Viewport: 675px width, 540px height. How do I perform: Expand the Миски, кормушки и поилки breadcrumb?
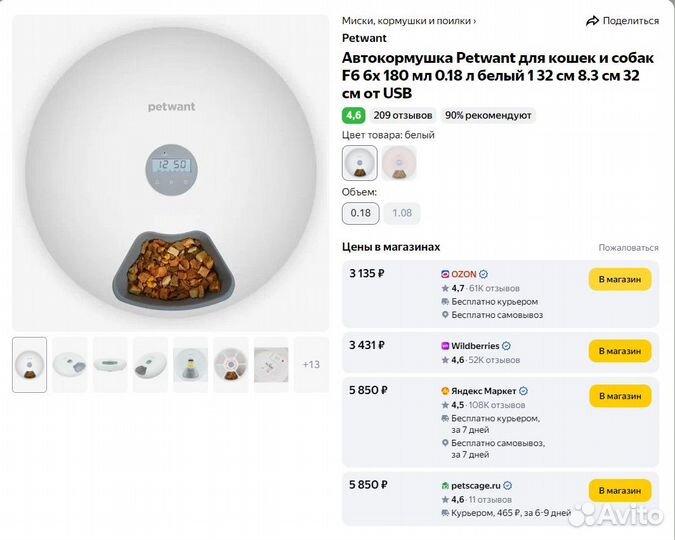coord(409,20)
